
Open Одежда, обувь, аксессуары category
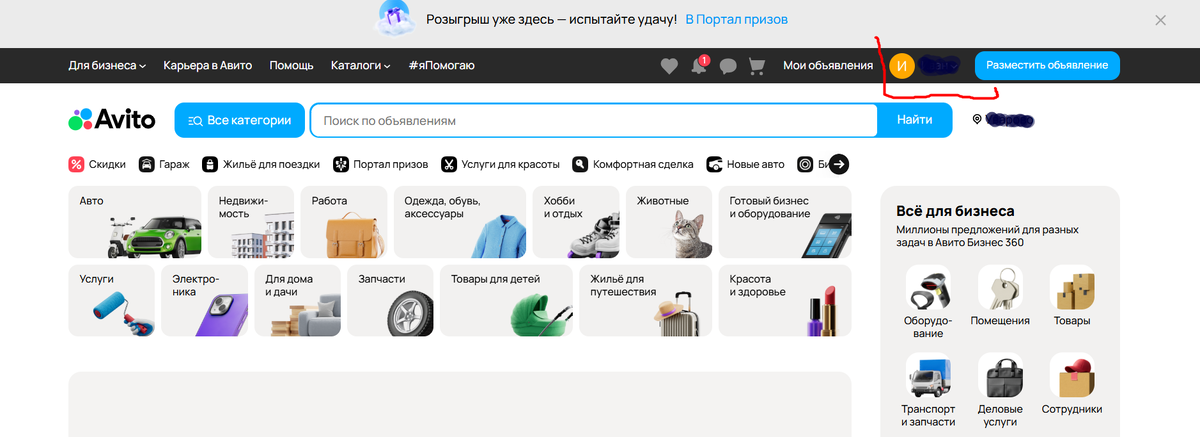coord(460,222)
